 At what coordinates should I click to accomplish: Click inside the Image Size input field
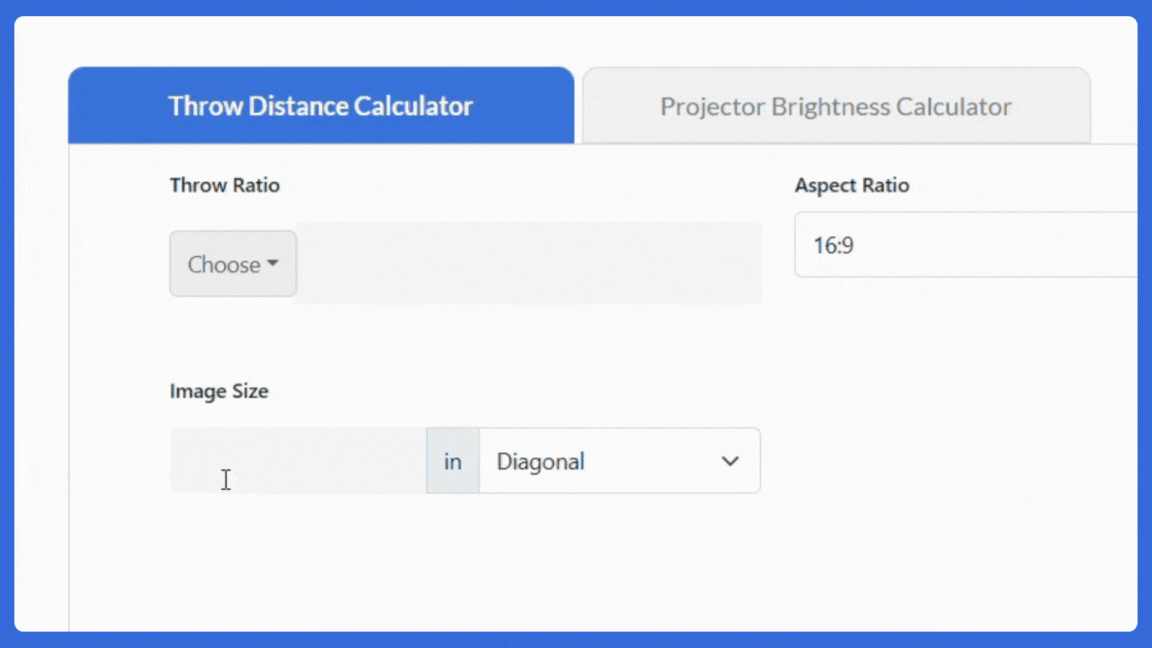tap(300, 461)
